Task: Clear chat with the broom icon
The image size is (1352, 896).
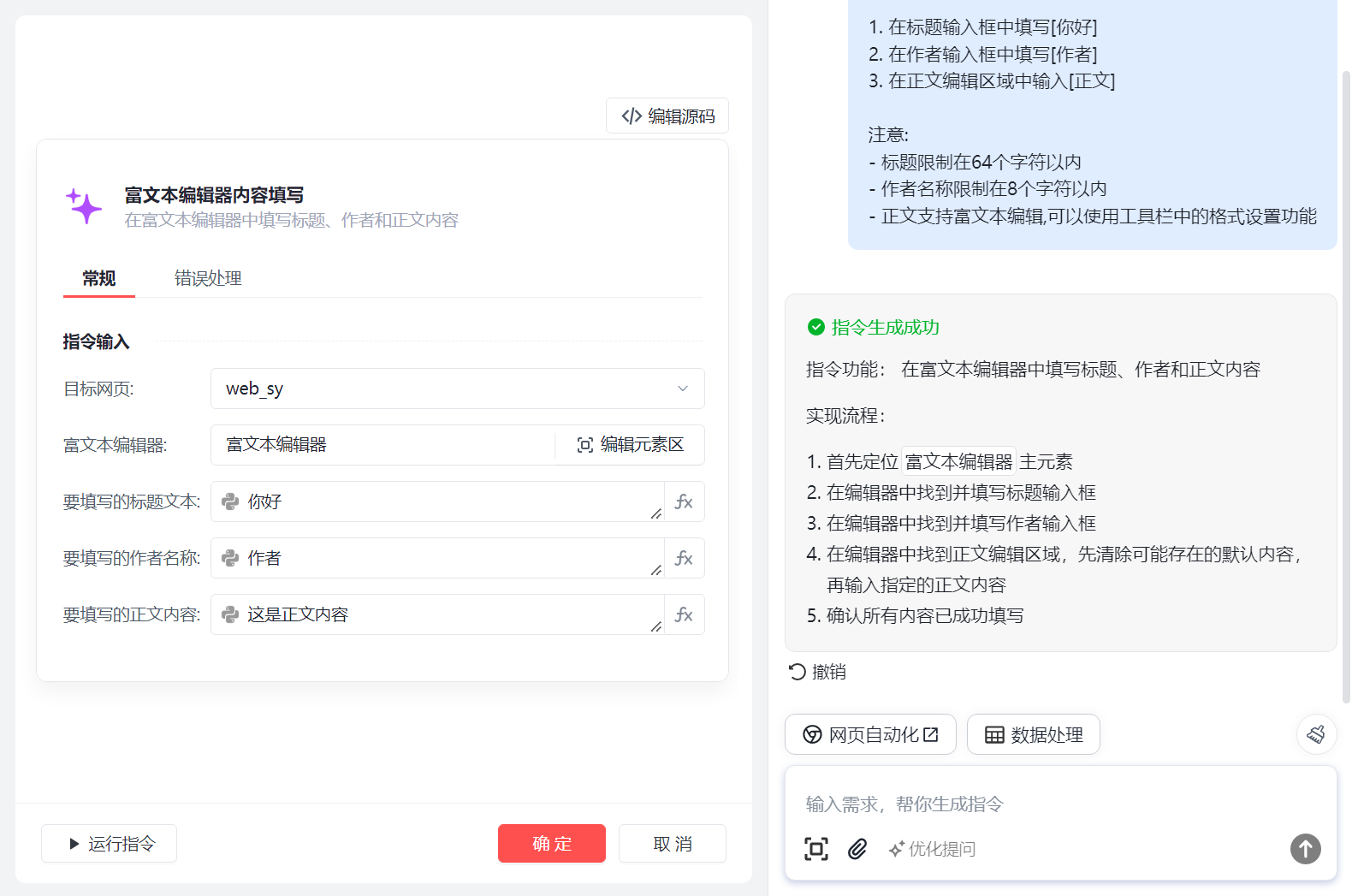Action: point(1316,734)
